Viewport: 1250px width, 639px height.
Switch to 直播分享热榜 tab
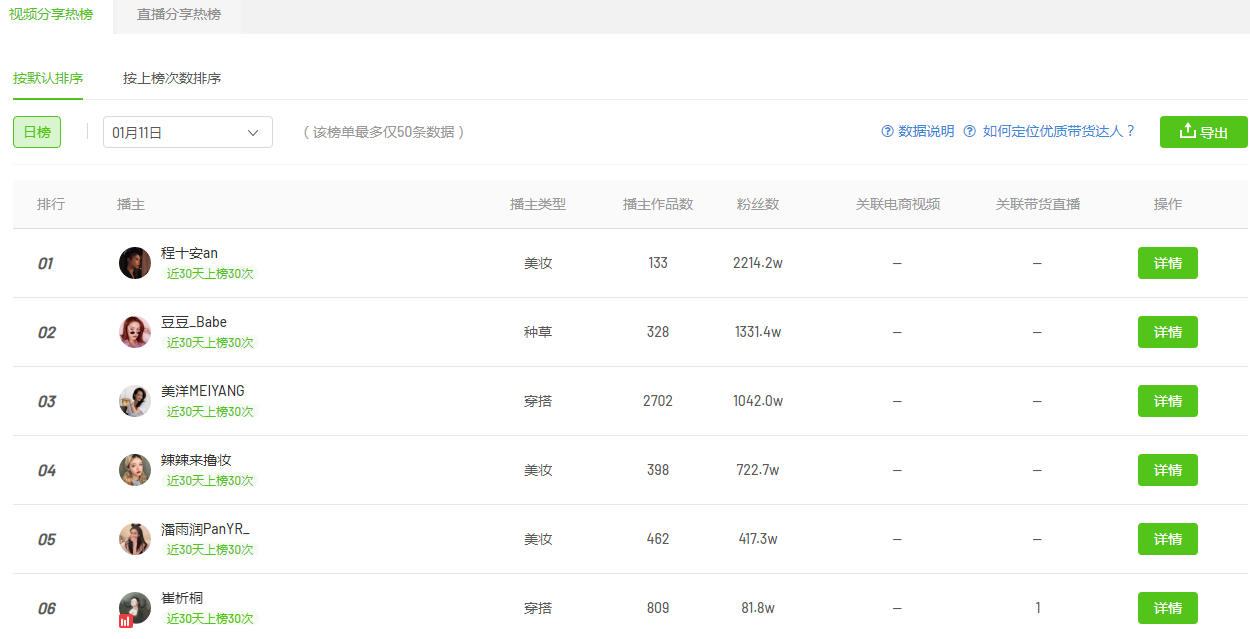[x=179, y=15]
